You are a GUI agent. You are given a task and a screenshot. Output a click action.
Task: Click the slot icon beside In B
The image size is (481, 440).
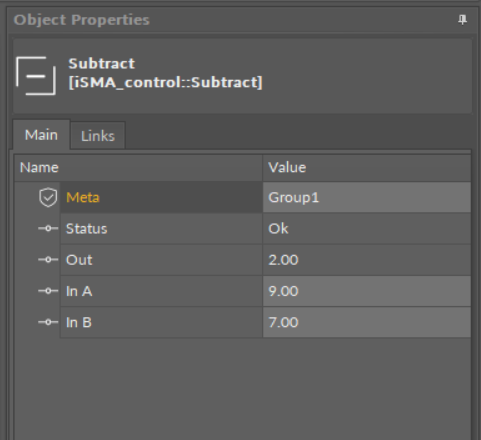pos(48,322)
